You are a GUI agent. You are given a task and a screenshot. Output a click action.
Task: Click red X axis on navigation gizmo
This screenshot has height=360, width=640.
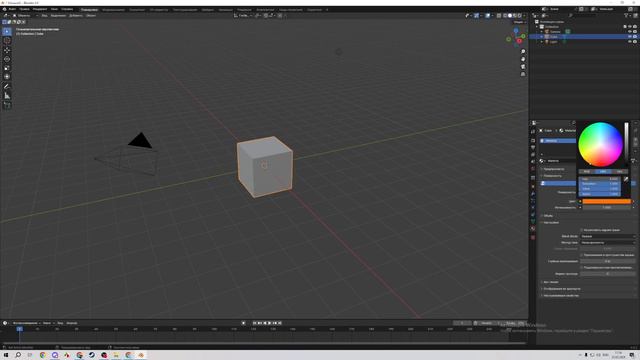(x=519, y=41)
